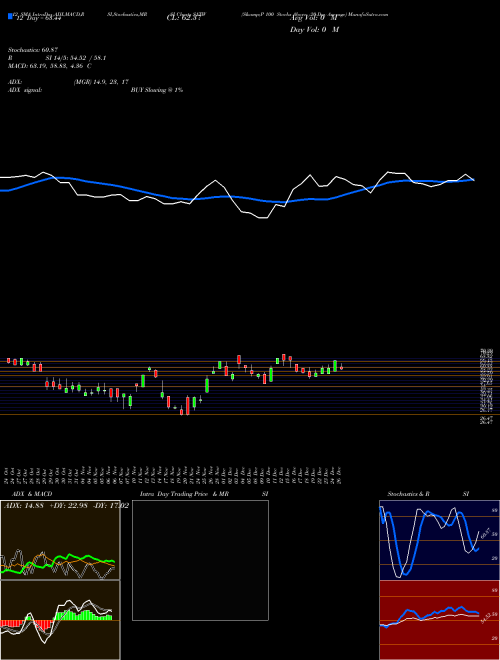
Task: Open the red RSI chart panel
Action: (x=439, y=620)
